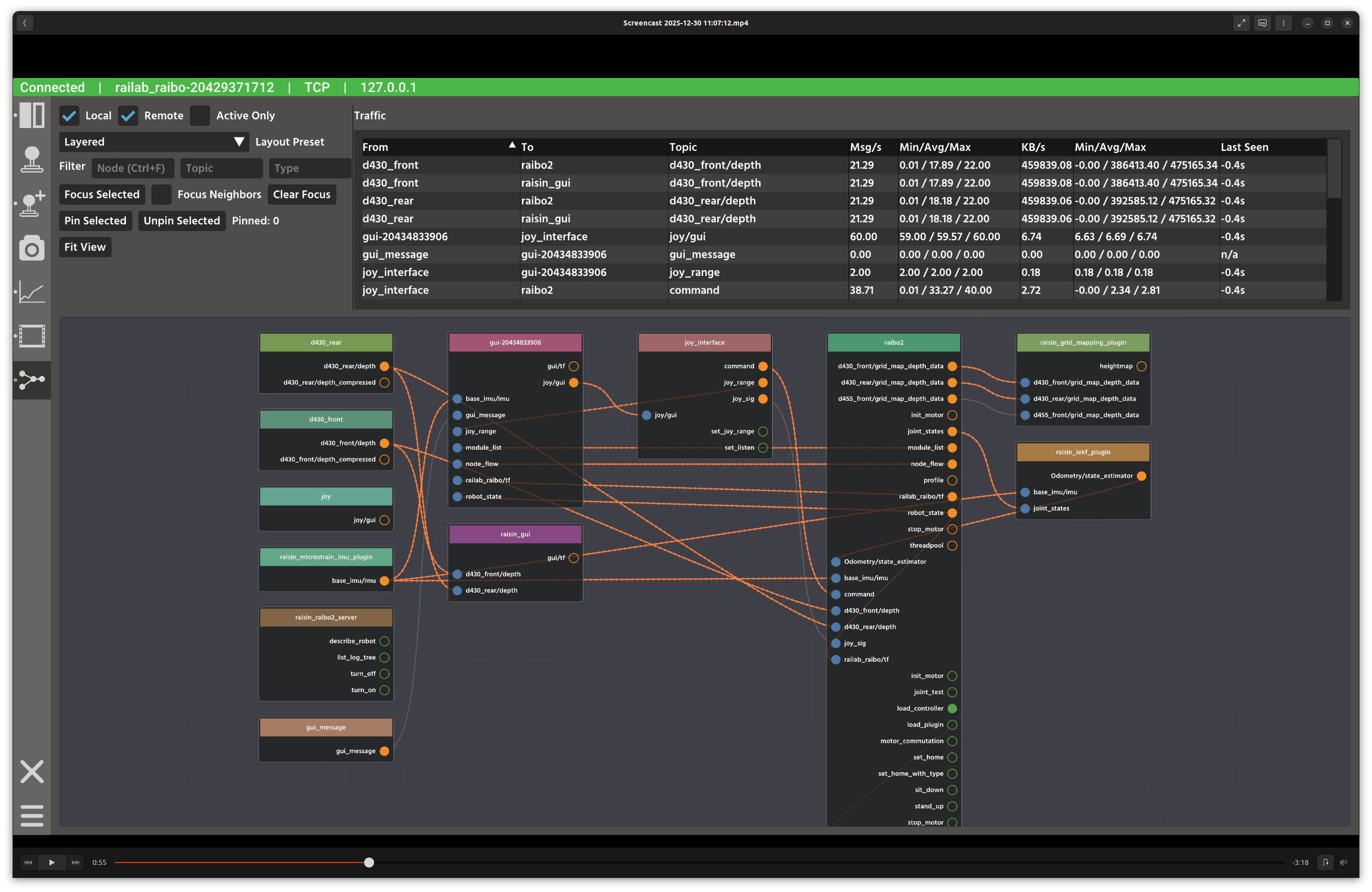Open the hamburger menu at the sidebar bottom
The width and height of the screenshot is (1372, 892).
31,816
